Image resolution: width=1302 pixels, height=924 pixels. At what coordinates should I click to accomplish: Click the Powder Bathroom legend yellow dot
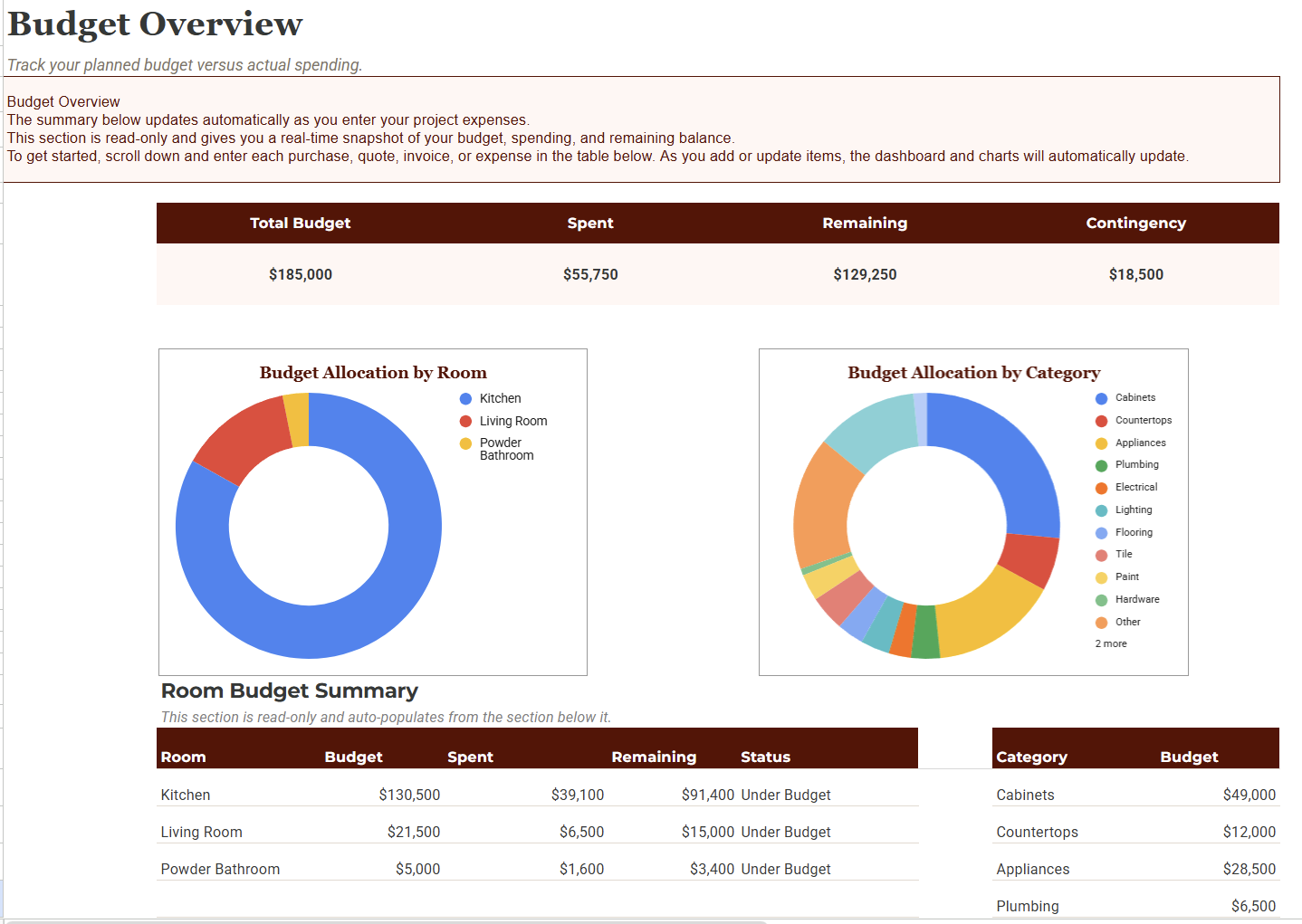[x=465, y=443]
